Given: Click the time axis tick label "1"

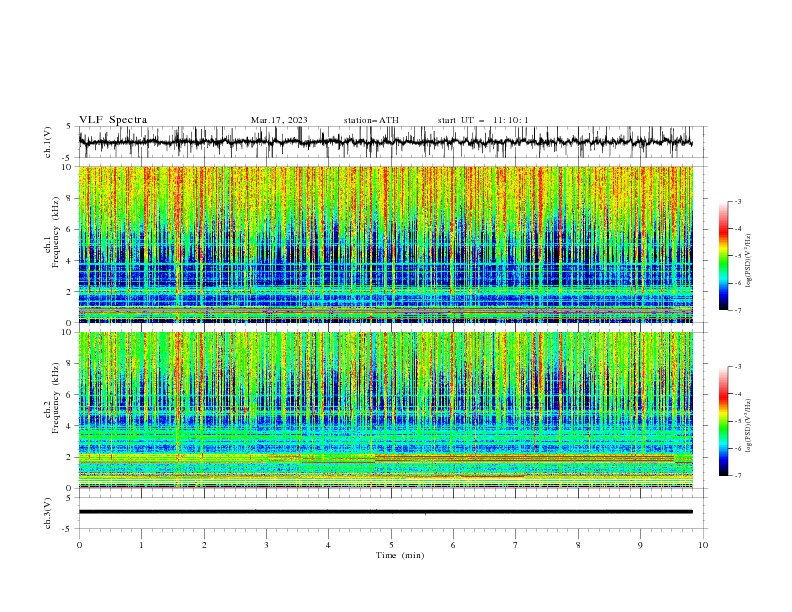Looking at the screenshot, I should [141, 545].
